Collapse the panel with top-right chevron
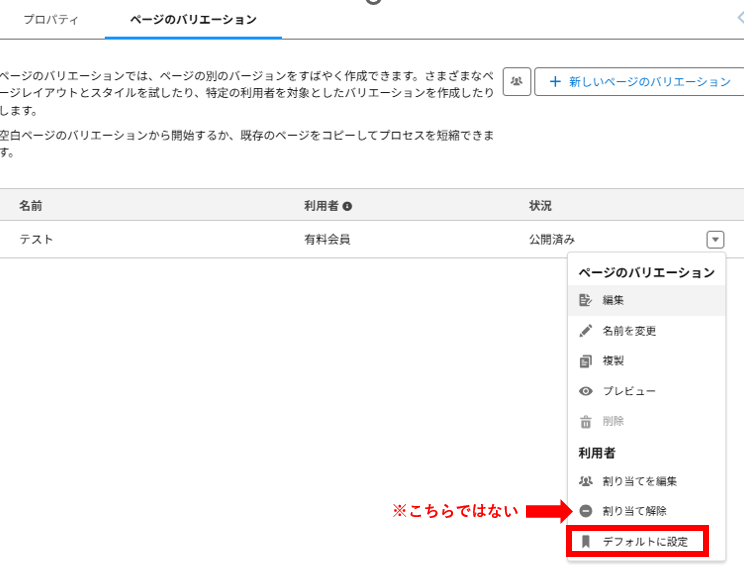Screen dimensions: 744x585 point(739,17)
